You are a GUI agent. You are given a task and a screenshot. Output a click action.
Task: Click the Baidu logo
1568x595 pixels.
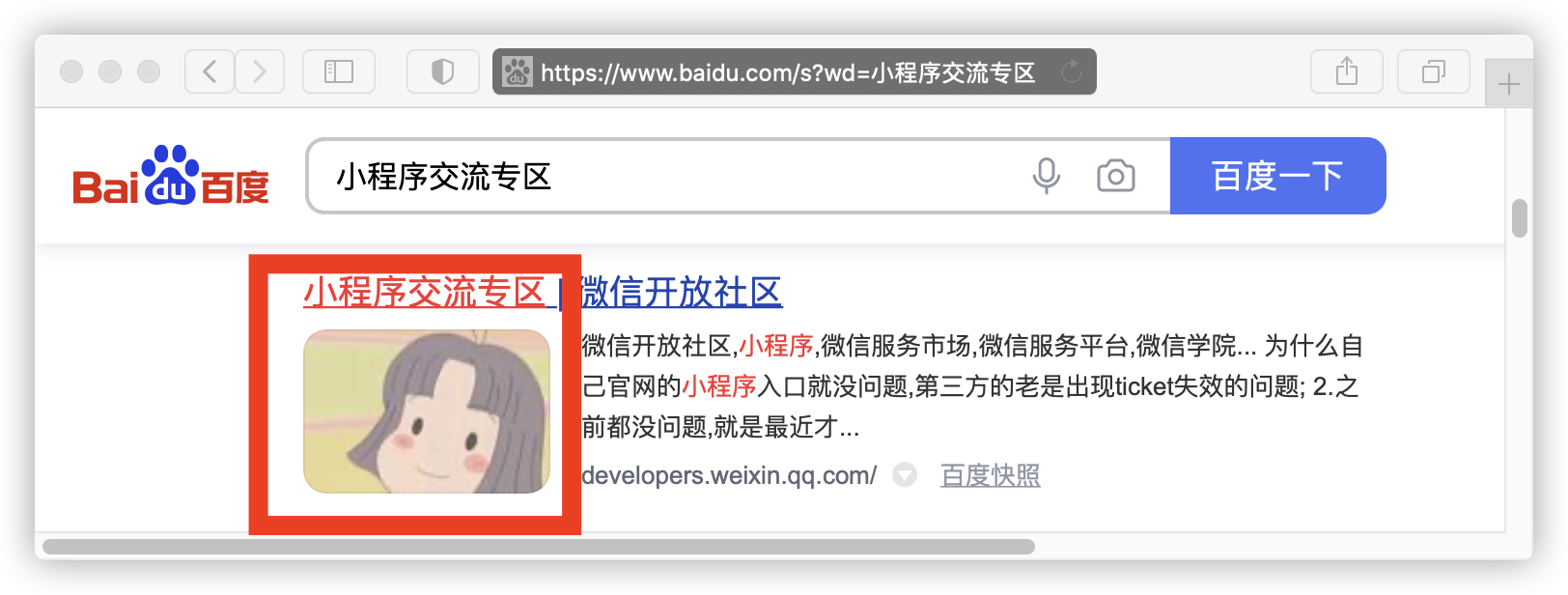tap(171, 176)
